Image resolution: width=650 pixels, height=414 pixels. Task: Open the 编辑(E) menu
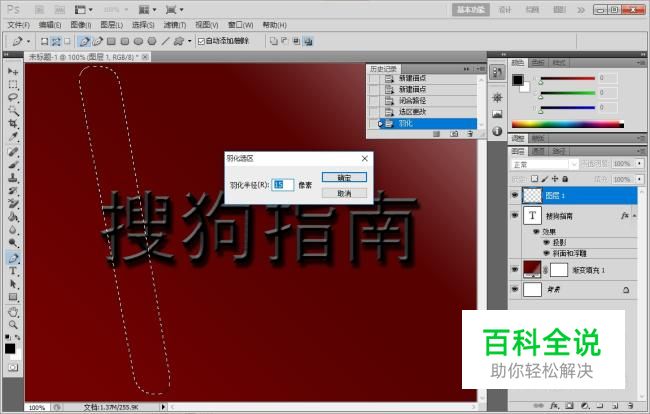pos(50,25)
